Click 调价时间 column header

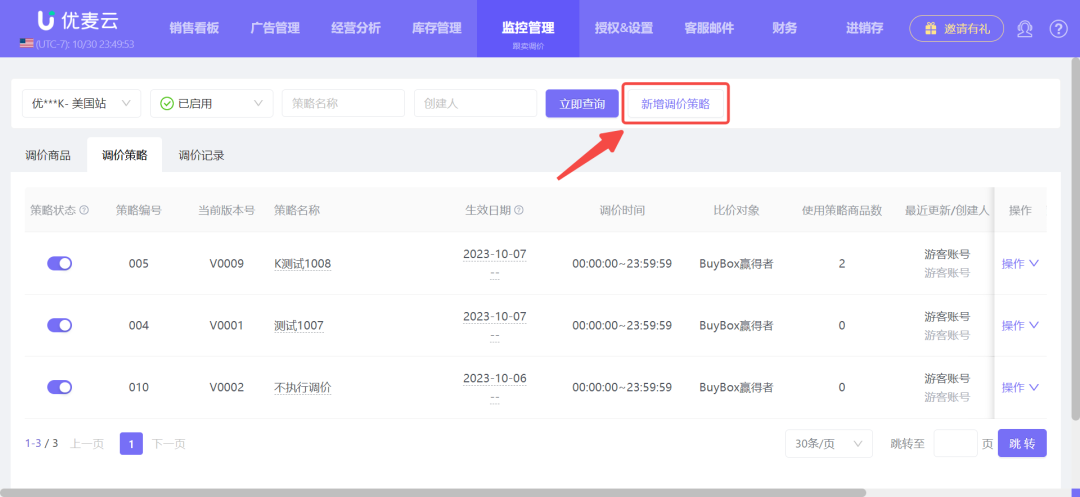click(622, 211)
